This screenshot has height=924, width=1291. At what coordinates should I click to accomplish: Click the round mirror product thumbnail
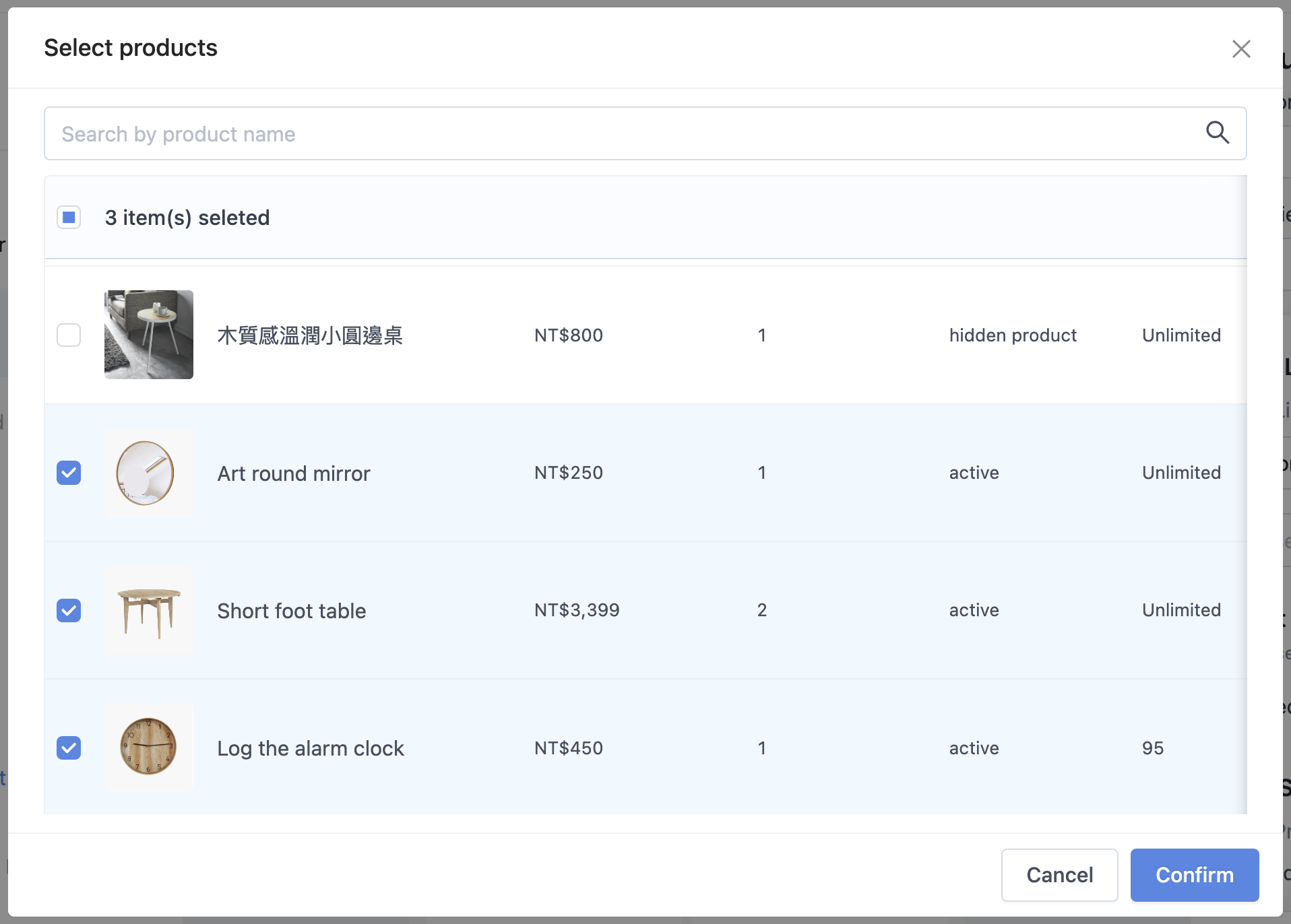[149, 473]
